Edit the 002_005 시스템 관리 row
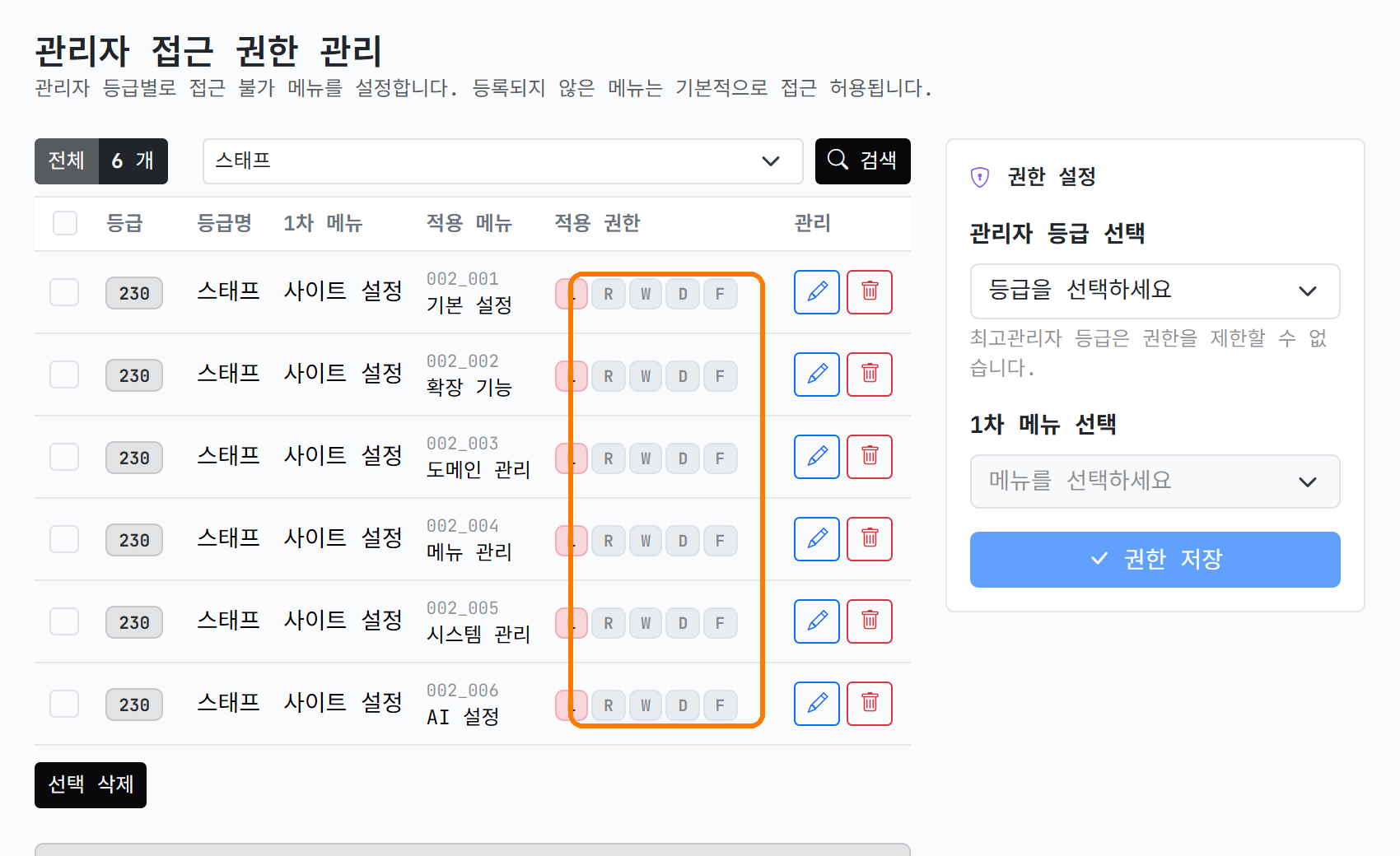 coord(817,621)
